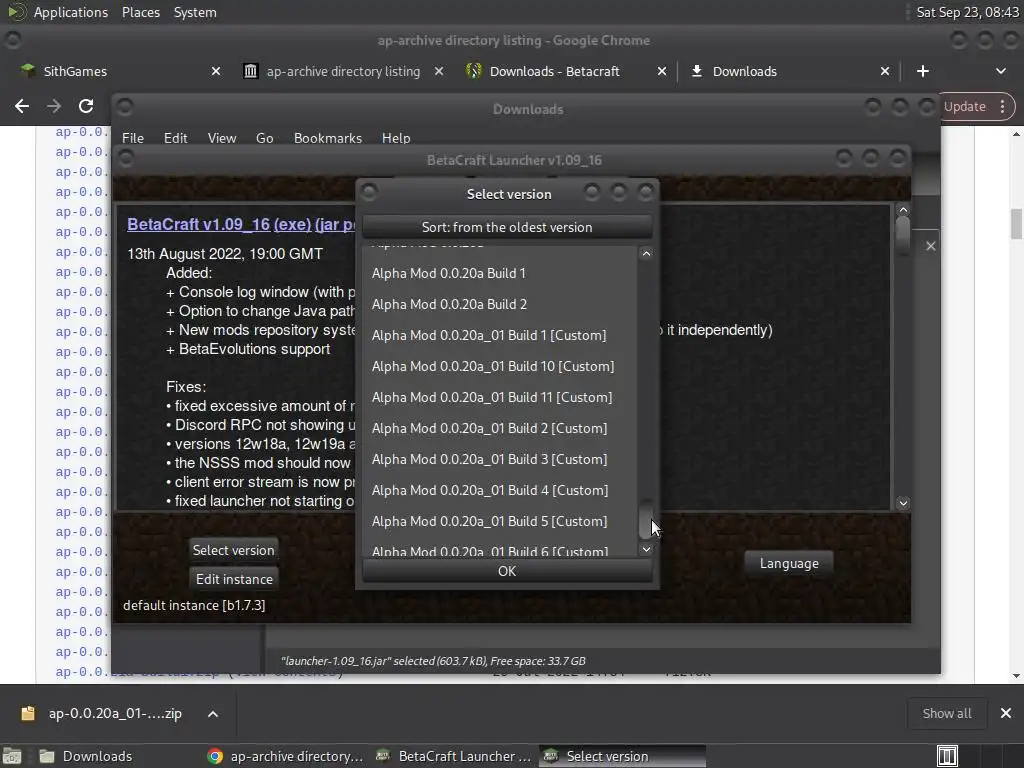Open File menu in Downloads file manager

[x=133, y=138]
